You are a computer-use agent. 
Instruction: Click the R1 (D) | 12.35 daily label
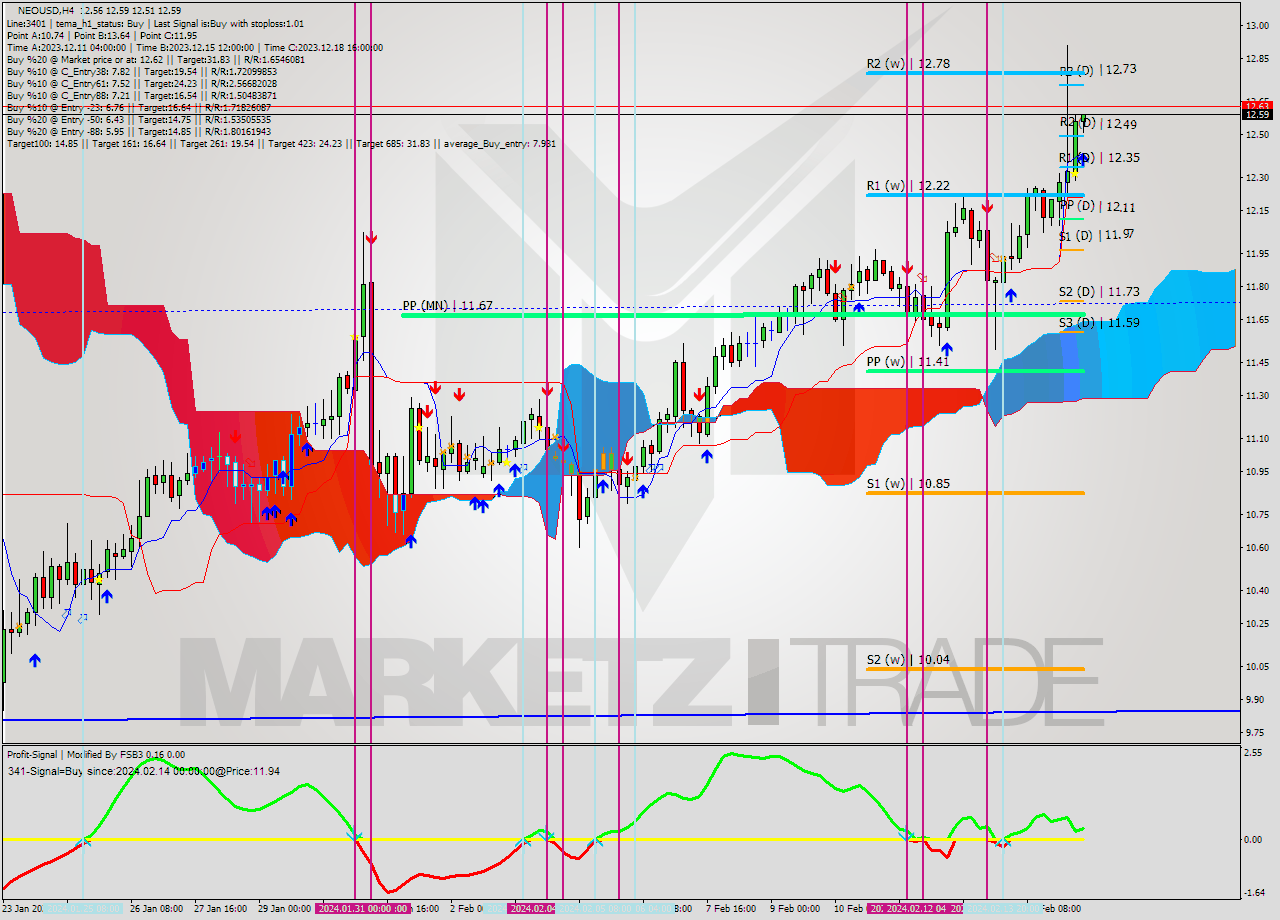tap(1099, 158)
